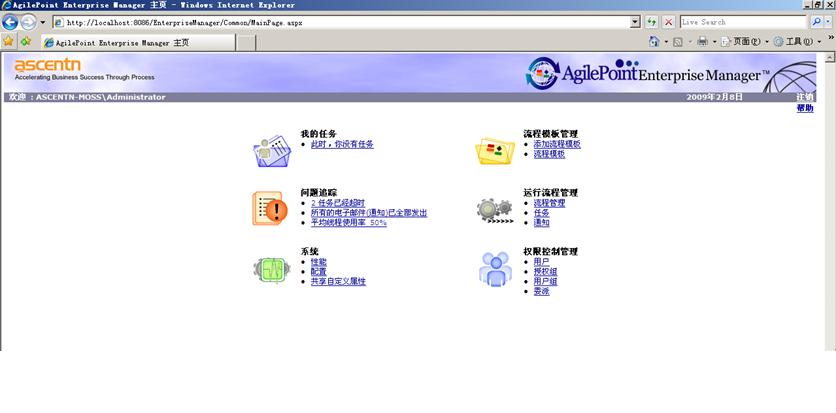Open the 工具(O) Tools menu
Screen dimensions: 836x413
(797, 42)
